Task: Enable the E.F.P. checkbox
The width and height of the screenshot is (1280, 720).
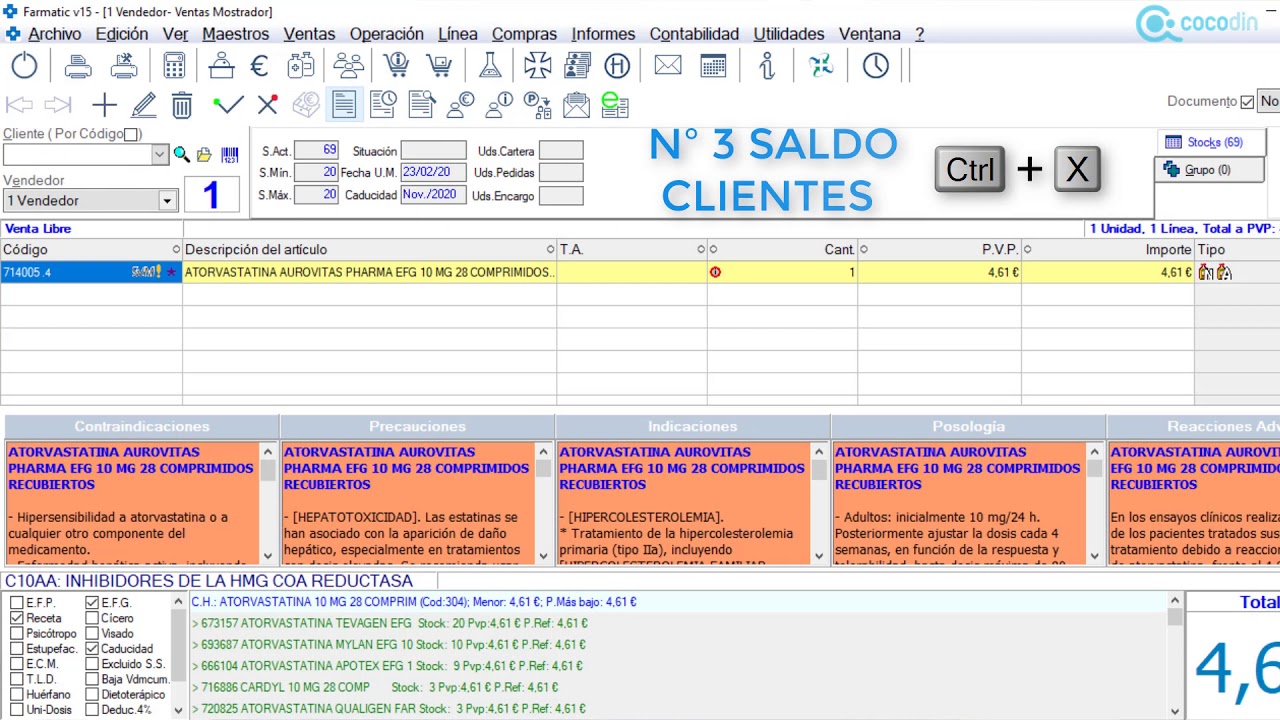Action: 16,603
